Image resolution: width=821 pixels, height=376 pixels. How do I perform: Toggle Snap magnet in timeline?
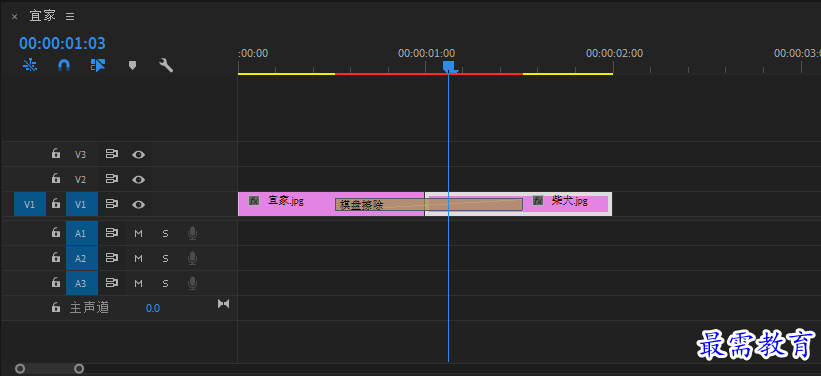(64, 65)
